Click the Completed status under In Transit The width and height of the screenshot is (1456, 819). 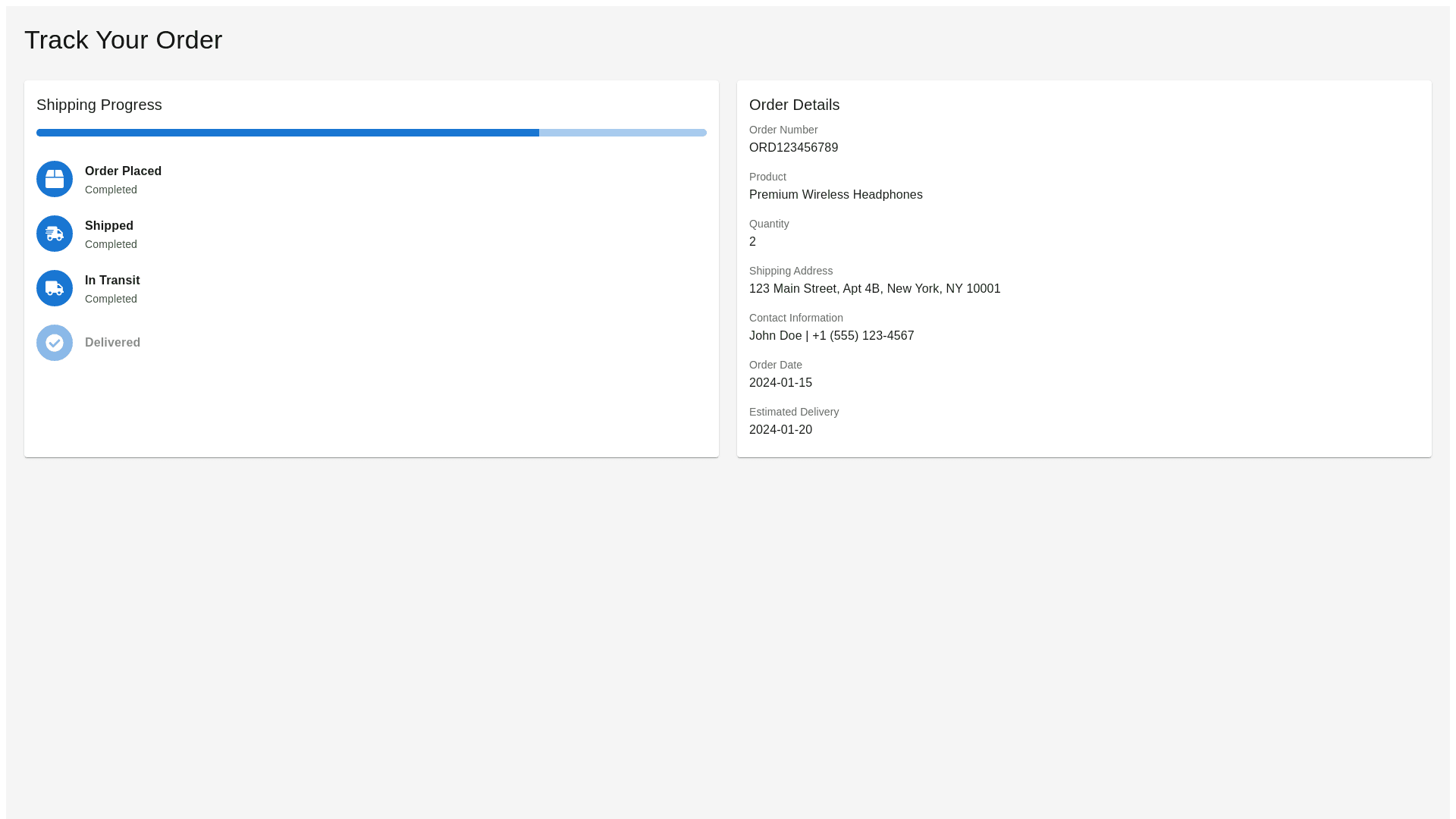[111, 299]
